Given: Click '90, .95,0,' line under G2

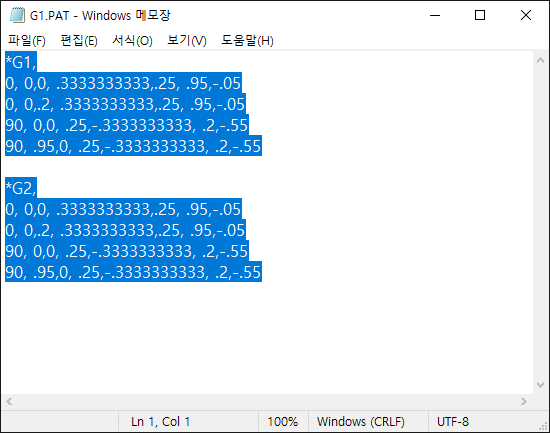Looking at the screenshot, I should (x=133, y=272).
